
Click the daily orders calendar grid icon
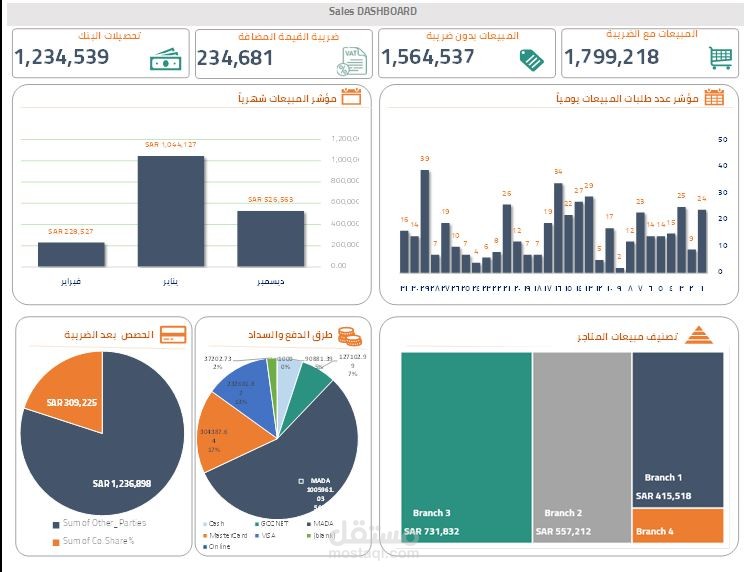pos(714,97)
